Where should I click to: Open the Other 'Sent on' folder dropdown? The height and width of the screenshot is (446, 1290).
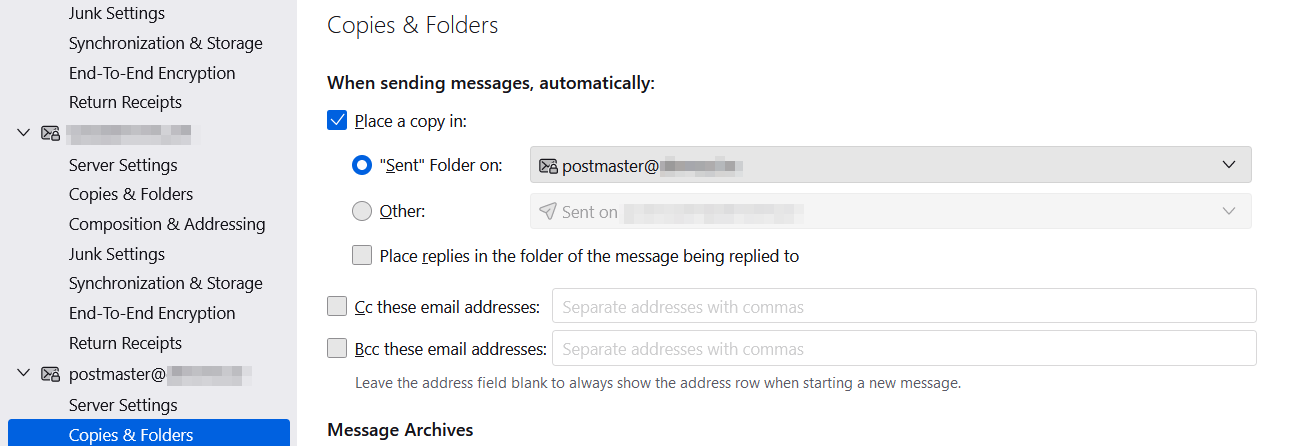(890, 212)
